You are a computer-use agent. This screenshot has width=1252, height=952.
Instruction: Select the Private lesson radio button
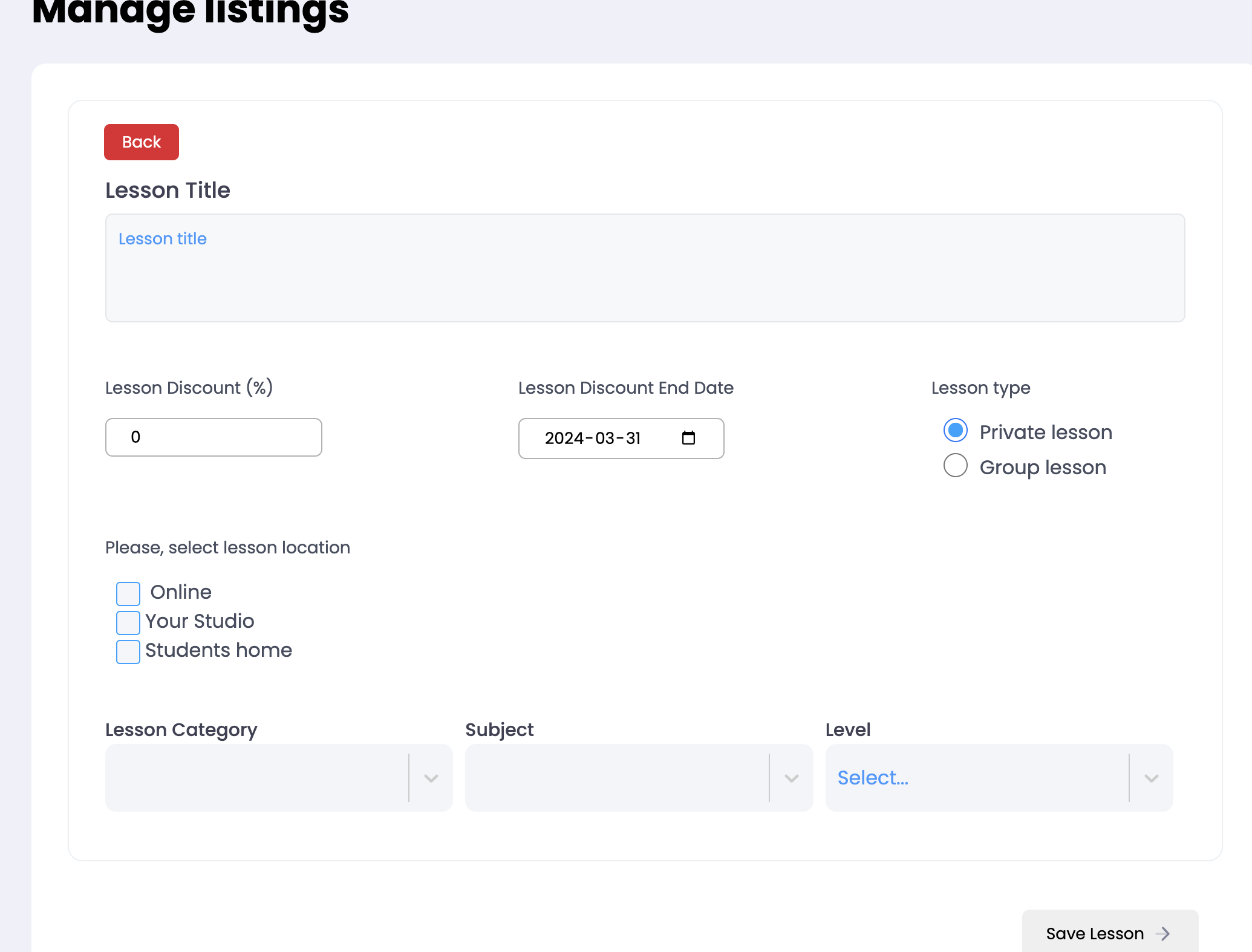coord(955,431)
